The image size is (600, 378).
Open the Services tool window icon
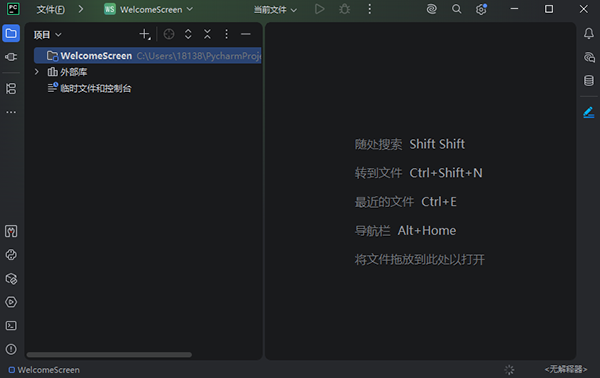click(x=11, y=302)
